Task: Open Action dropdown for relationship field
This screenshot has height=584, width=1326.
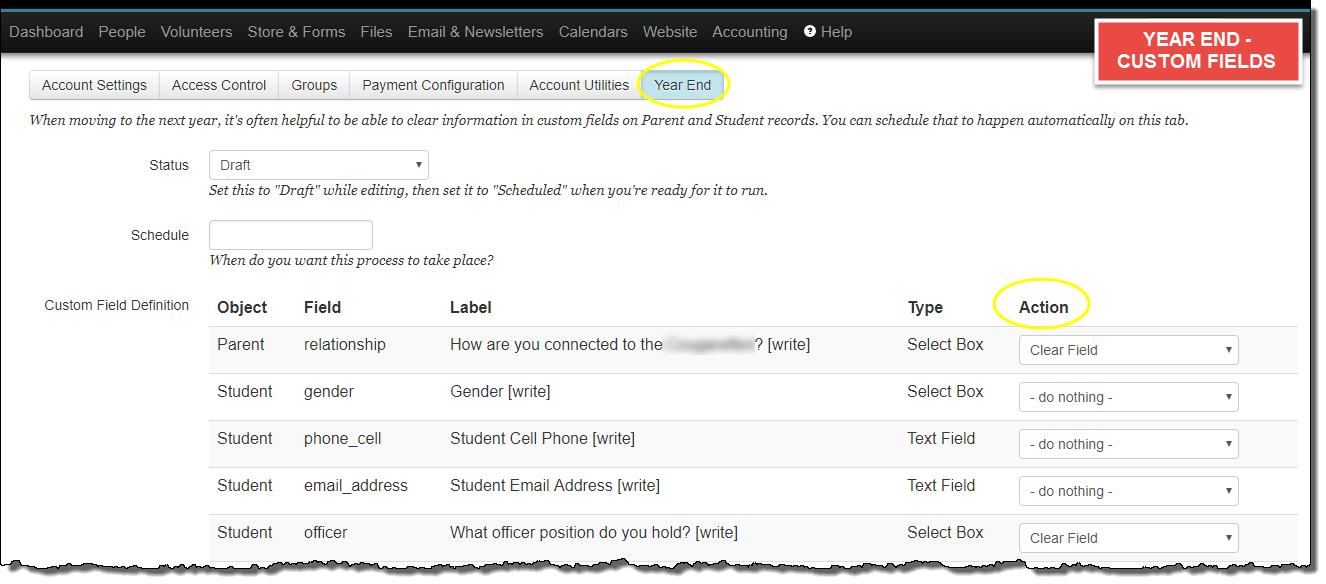Action: pos(1129,350)
